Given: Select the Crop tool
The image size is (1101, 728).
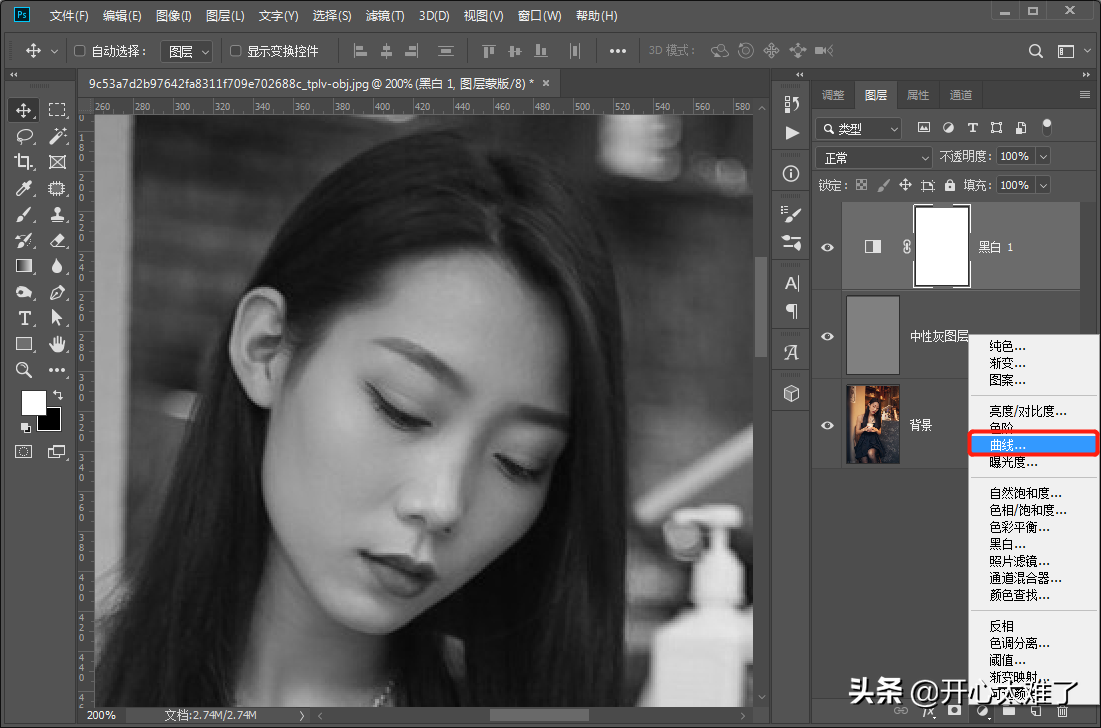Looking at the screenshot, I should click(x=25, y=162).
